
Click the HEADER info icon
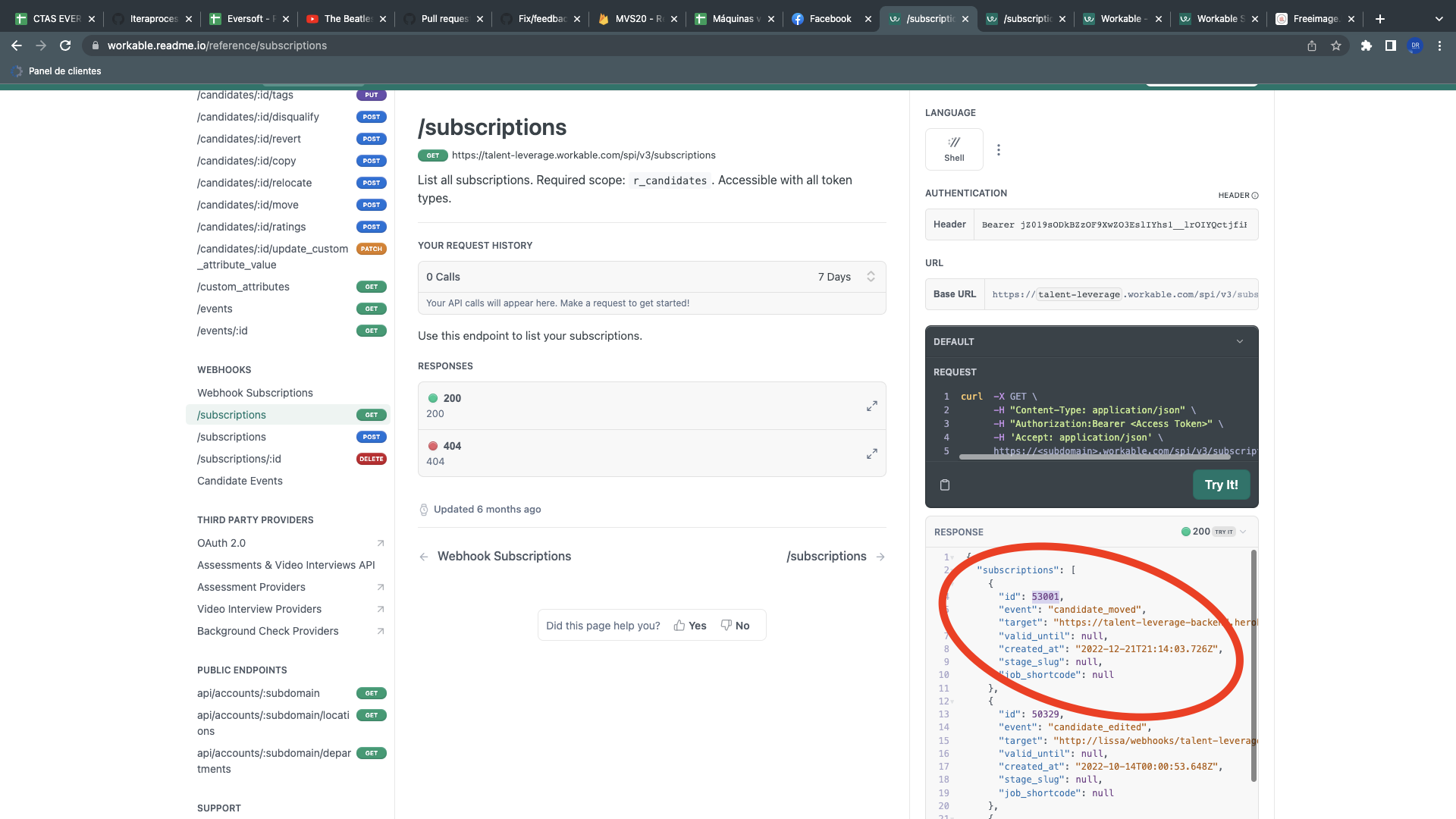pyautogui.click(x=1255, y=196)
